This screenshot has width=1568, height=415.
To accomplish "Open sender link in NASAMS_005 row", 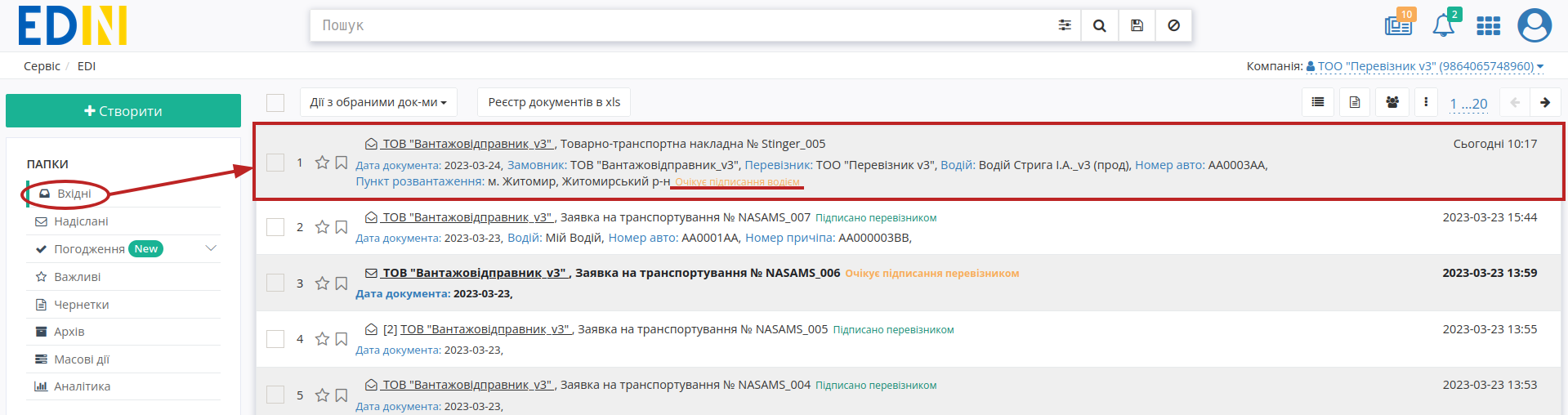I will 485,329.
